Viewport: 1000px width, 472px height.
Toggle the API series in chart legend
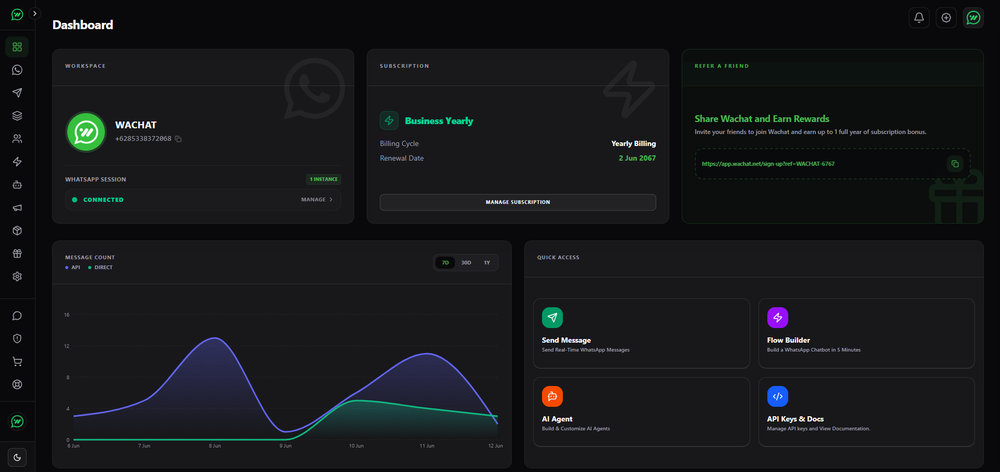(73, 267)
